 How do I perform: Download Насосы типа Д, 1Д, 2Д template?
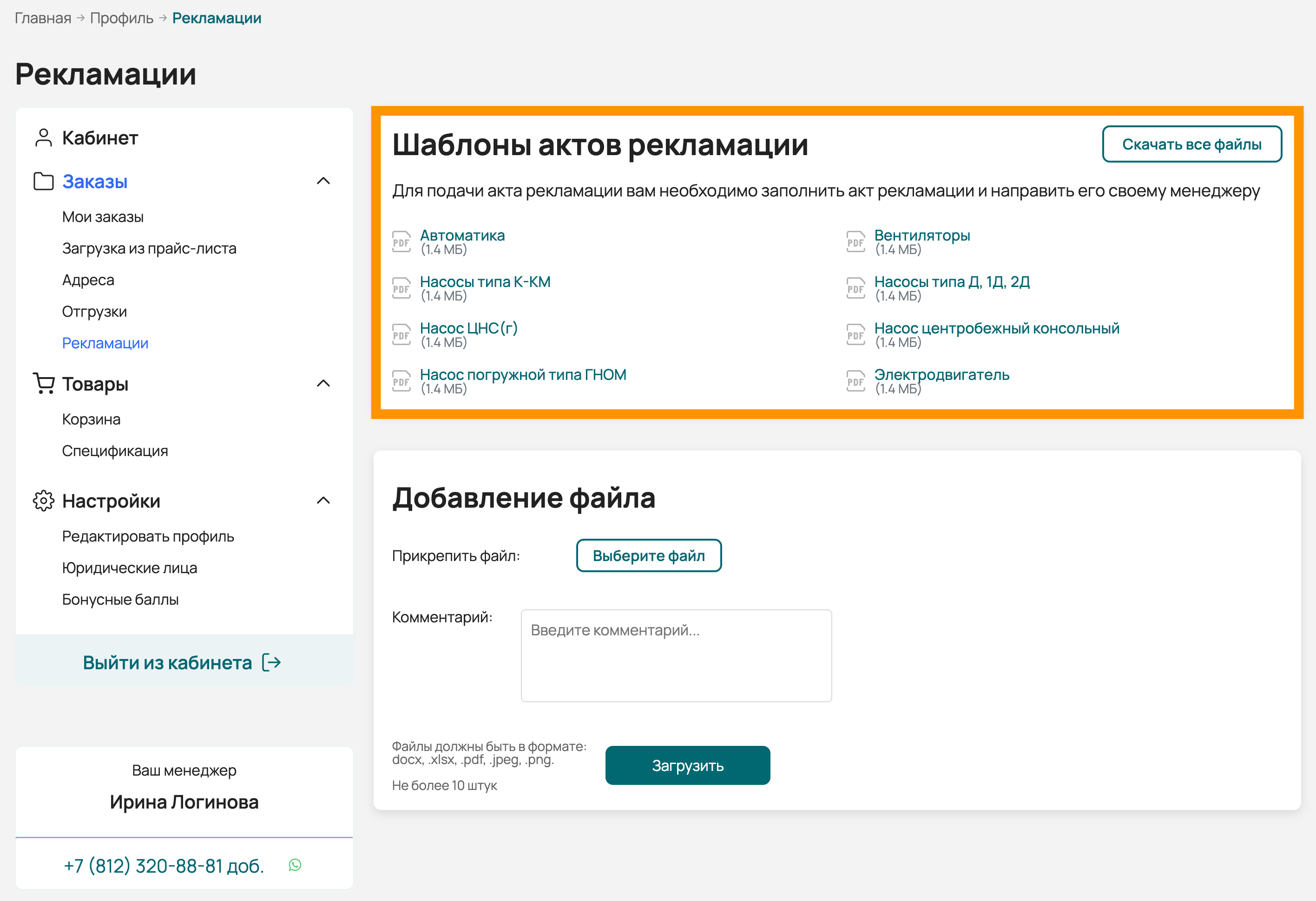coord(952,282)
